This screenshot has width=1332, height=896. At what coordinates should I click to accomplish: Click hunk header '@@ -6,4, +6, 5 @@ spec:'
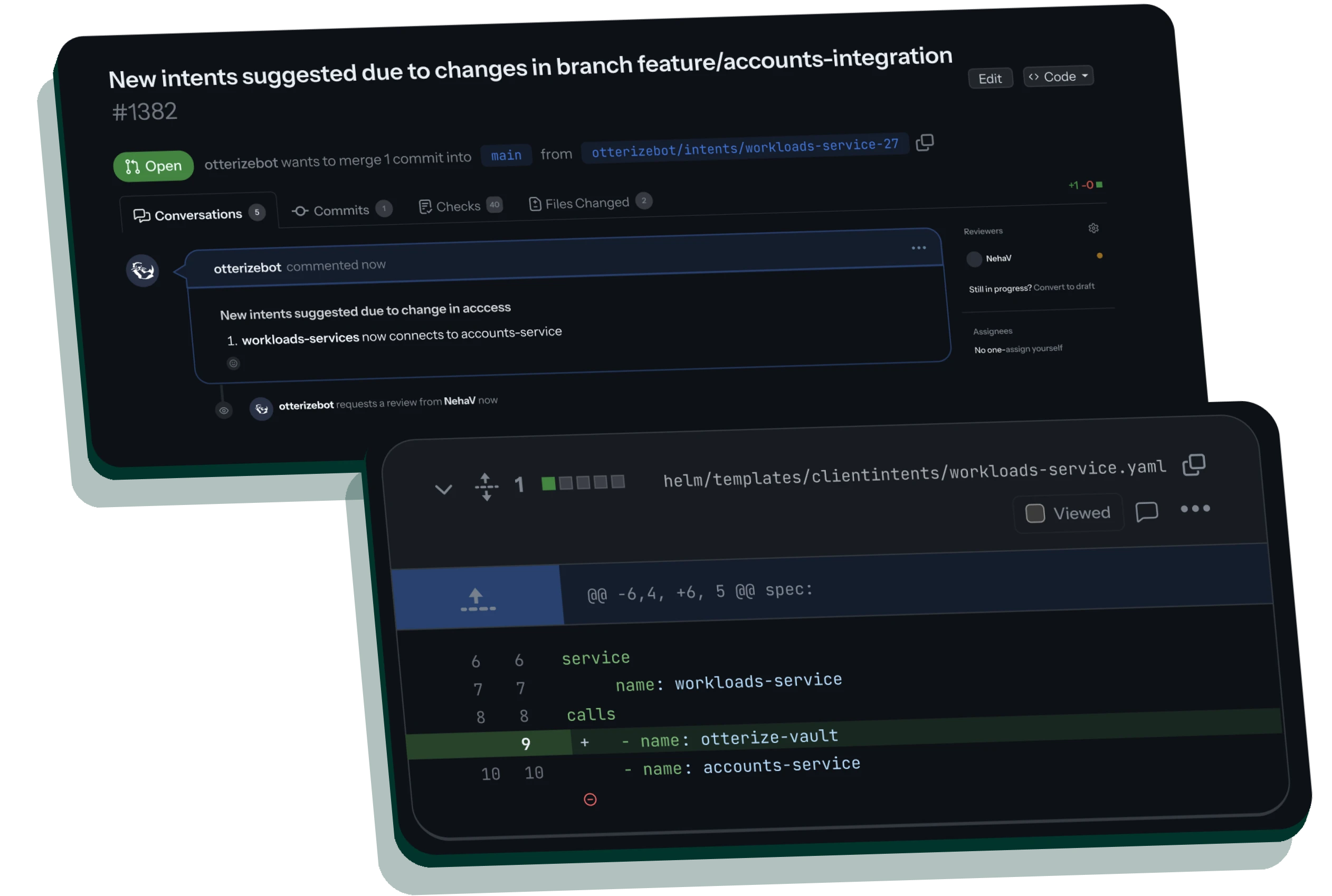point(699,592)
